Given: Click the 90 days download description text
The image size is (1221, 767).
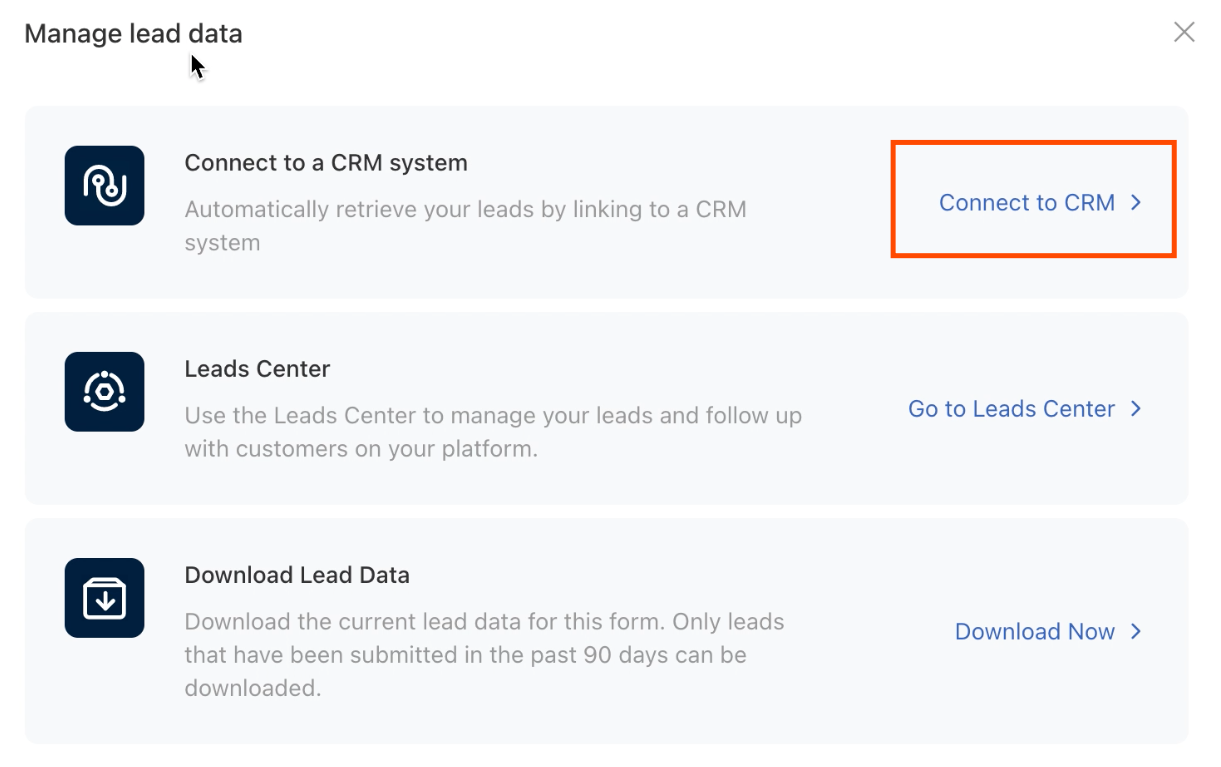Looking at the screenshot, I should click(484, 655).
